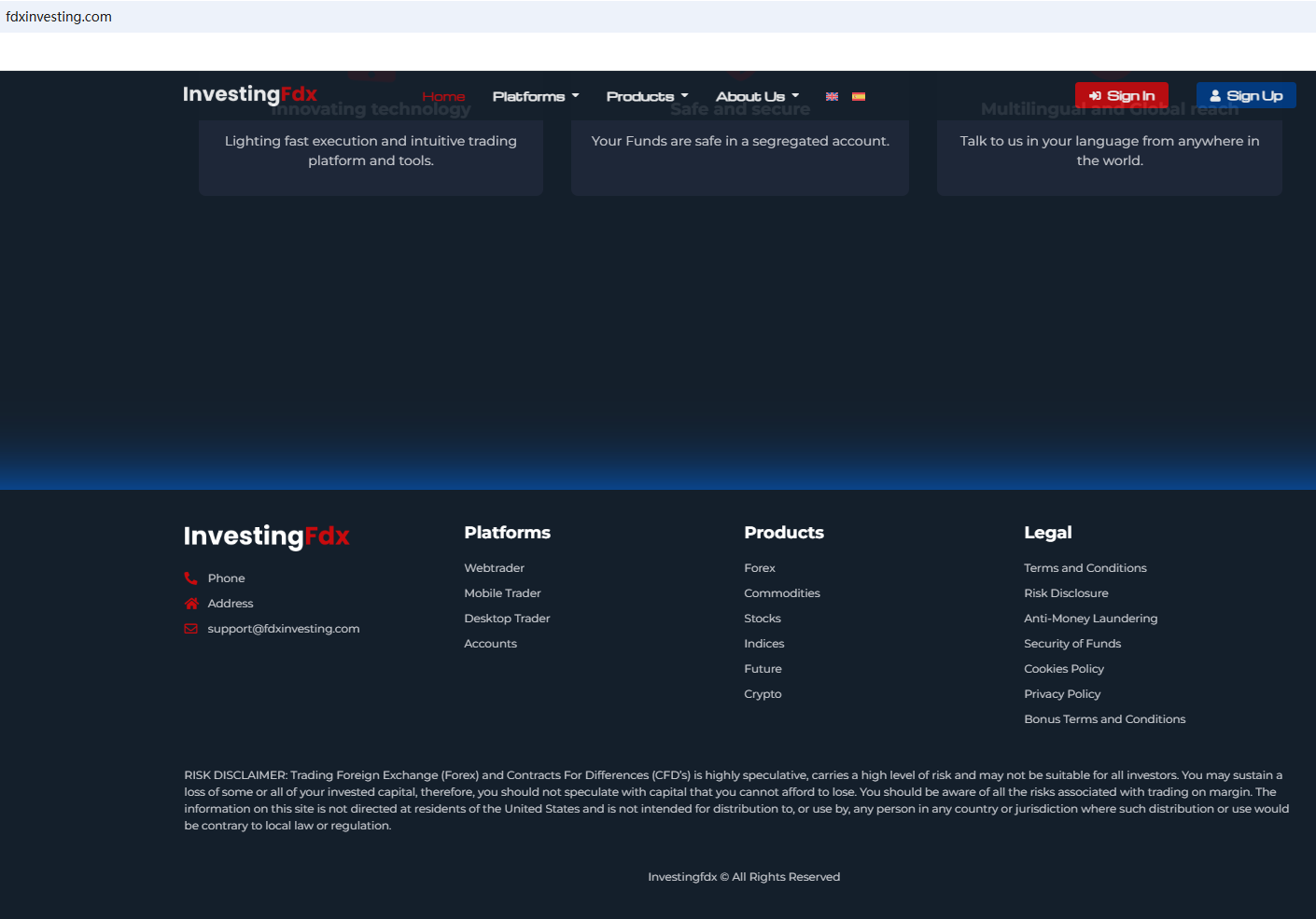Expand the Platforms dropdown menu

coord(535,97)
